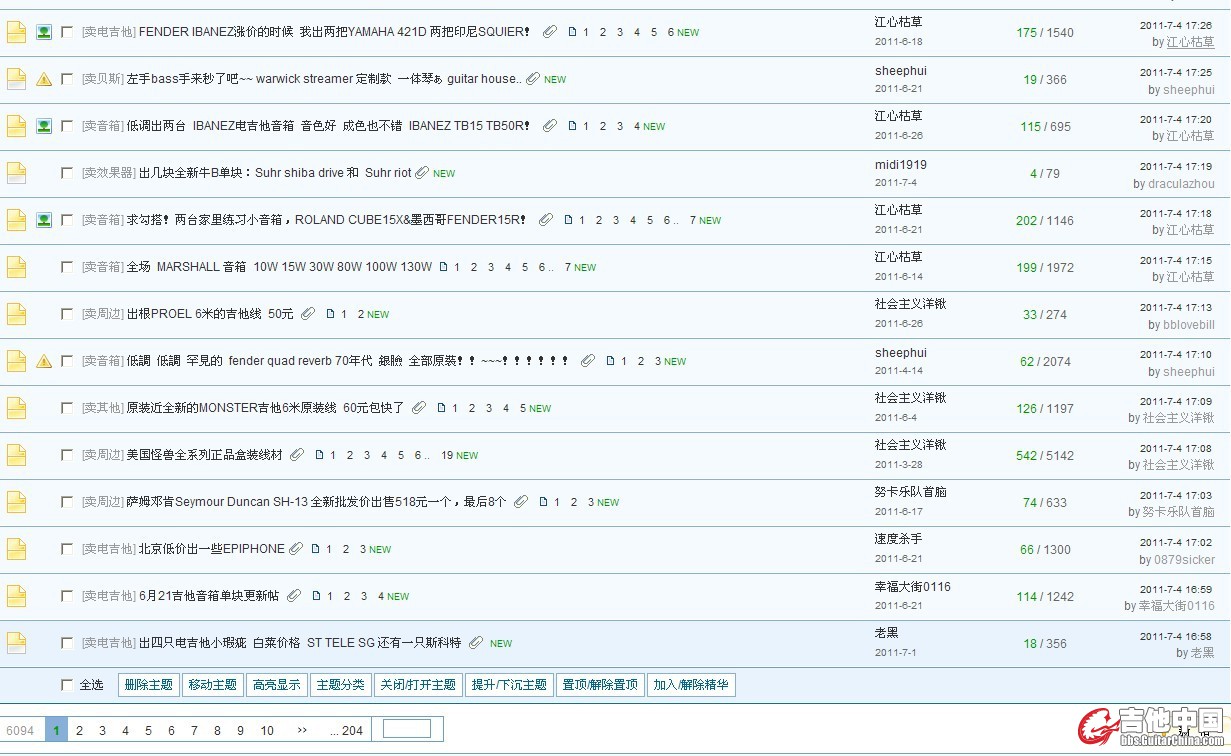Click folder icon of FENDER IBANEZ thread

pyautogui.click(x=16, y=32)
